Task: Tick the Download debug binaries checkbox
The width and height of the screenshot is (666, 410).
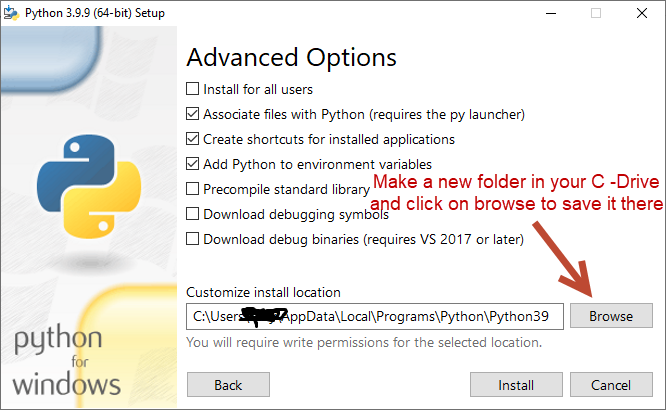Action: (x=193, y=239)
